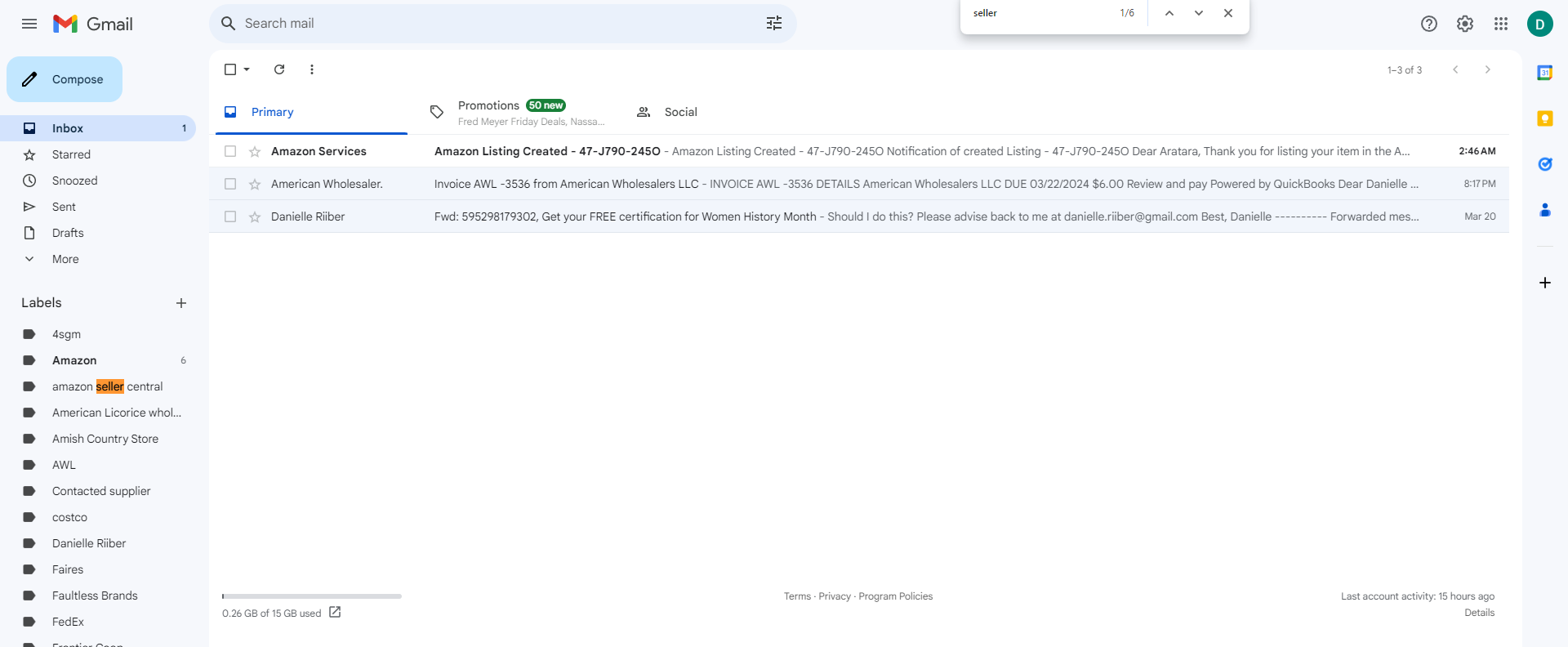Viewport: 1568px width, 647px height.
Task: Star the Danielle Riiber email
Action: point(255,216)
